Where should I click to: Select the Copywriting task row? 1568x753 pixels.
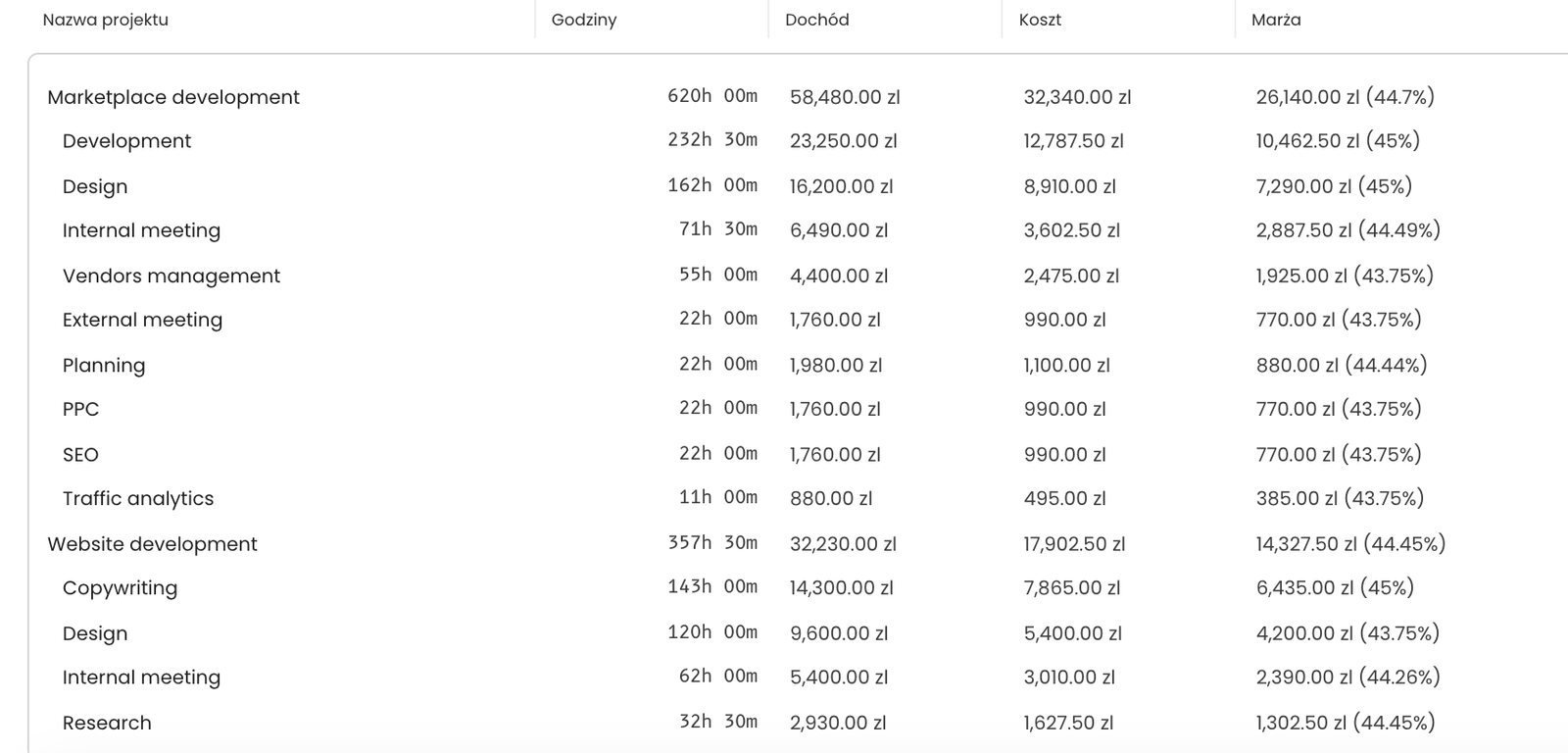click(120, 588)
